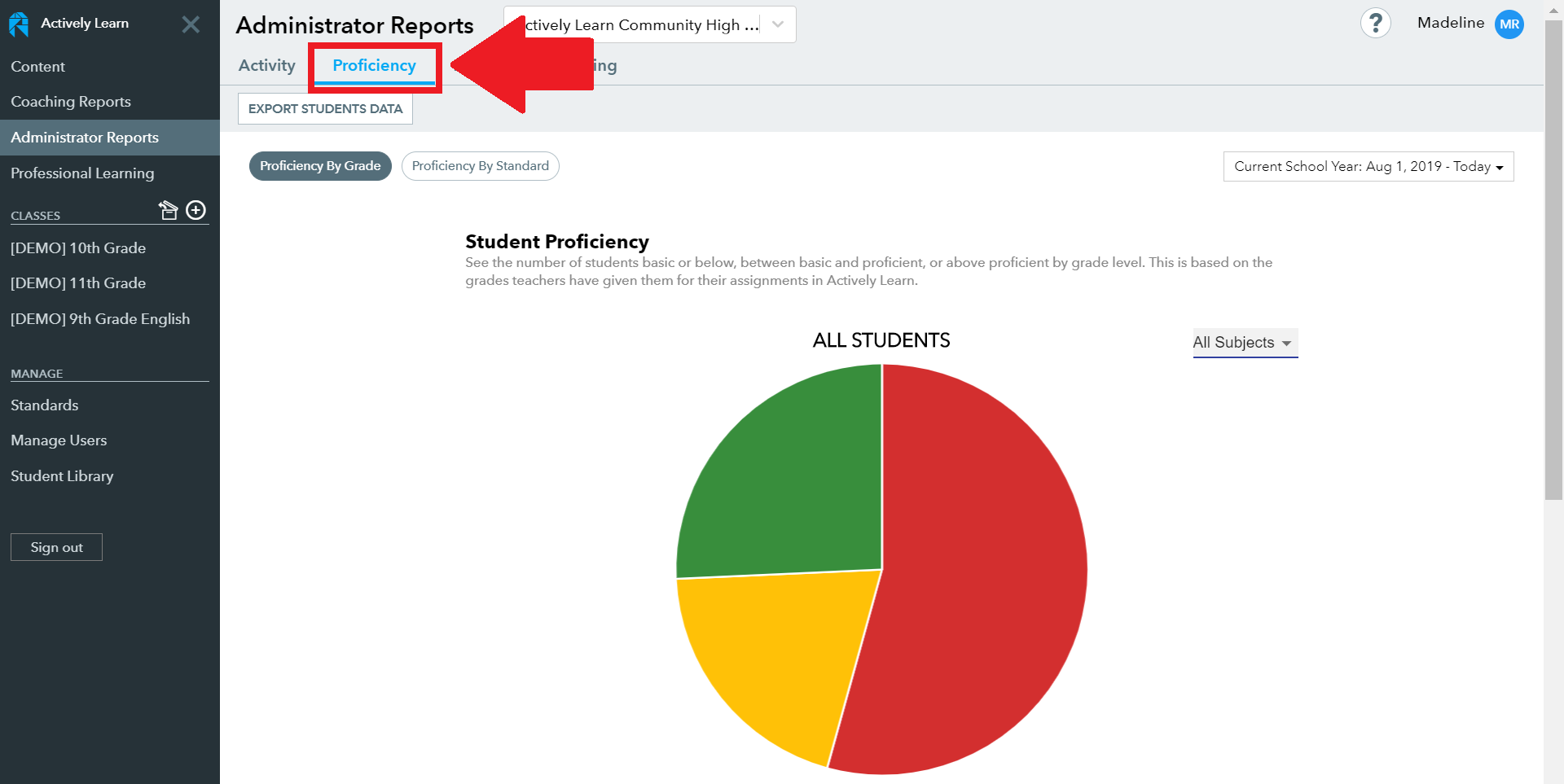Click the Actively Learn logo icon
1564x784 pixels.
pyautogui.click(x=17, y=24)
